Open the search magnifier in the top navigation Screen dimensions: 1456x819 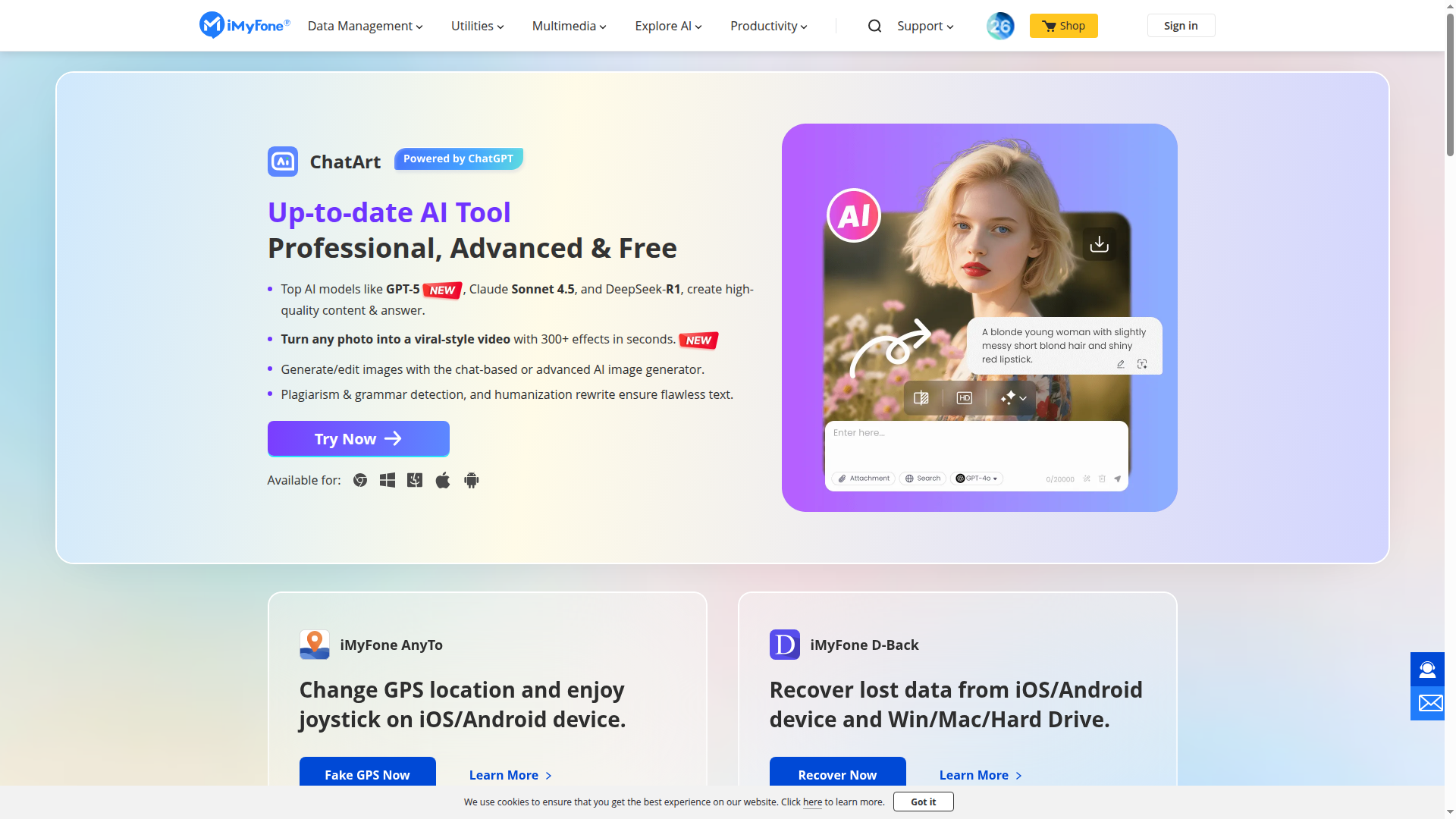click(874, 26)
